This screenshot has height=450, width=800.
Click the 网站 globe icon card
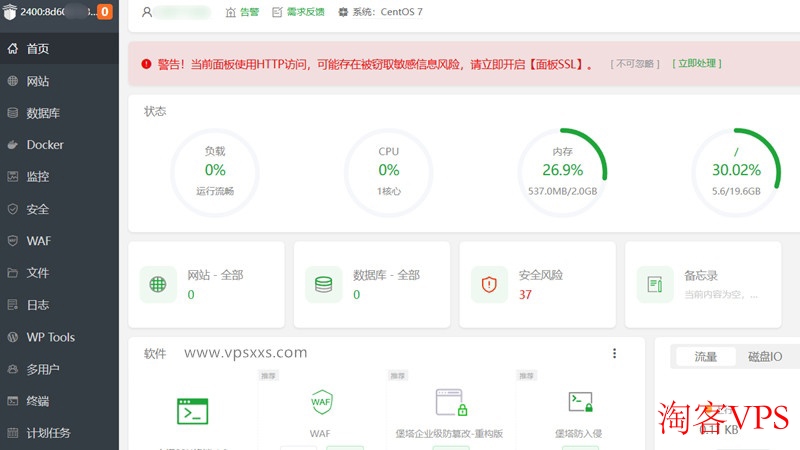tap(158, 284)
